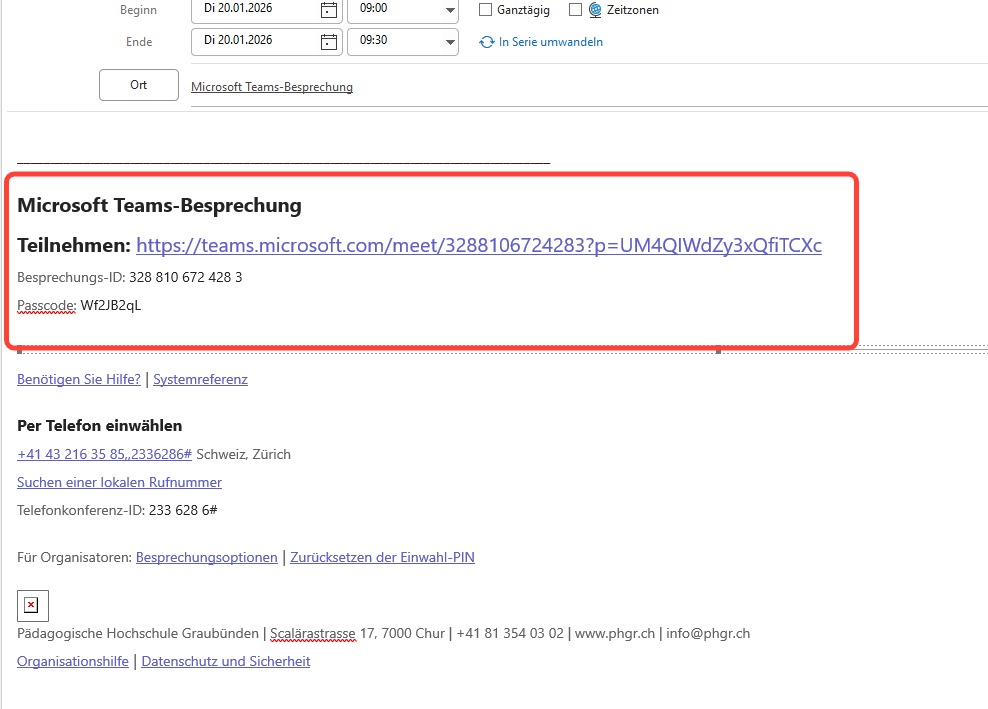Expand the 09:30 end time dropdown
988x709 pixels.
click(450, 42)
